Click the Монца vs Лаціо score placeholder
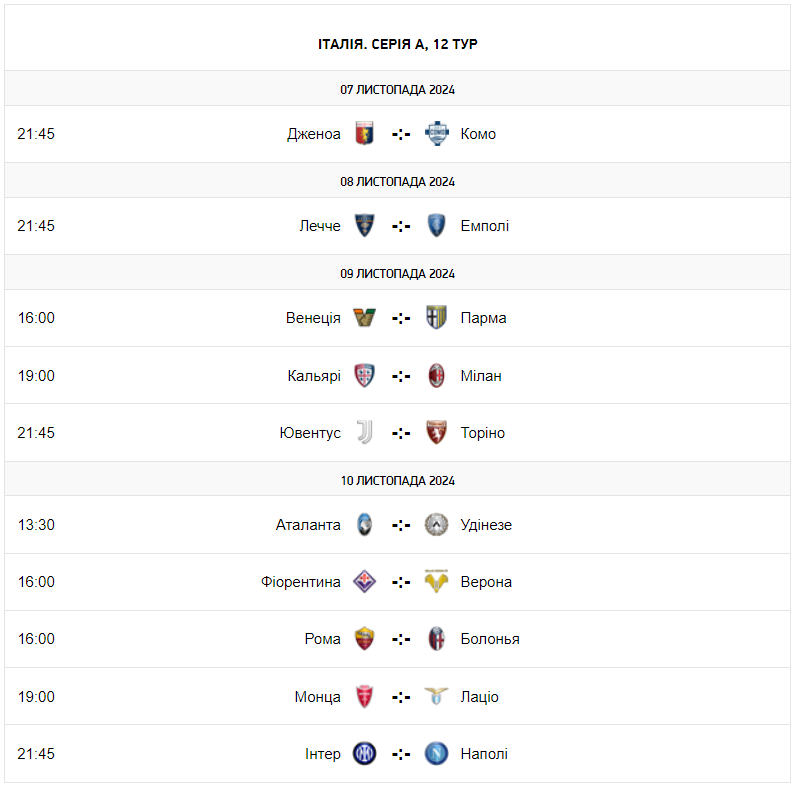This screenshot has width=794, height=786. [401, 697]
